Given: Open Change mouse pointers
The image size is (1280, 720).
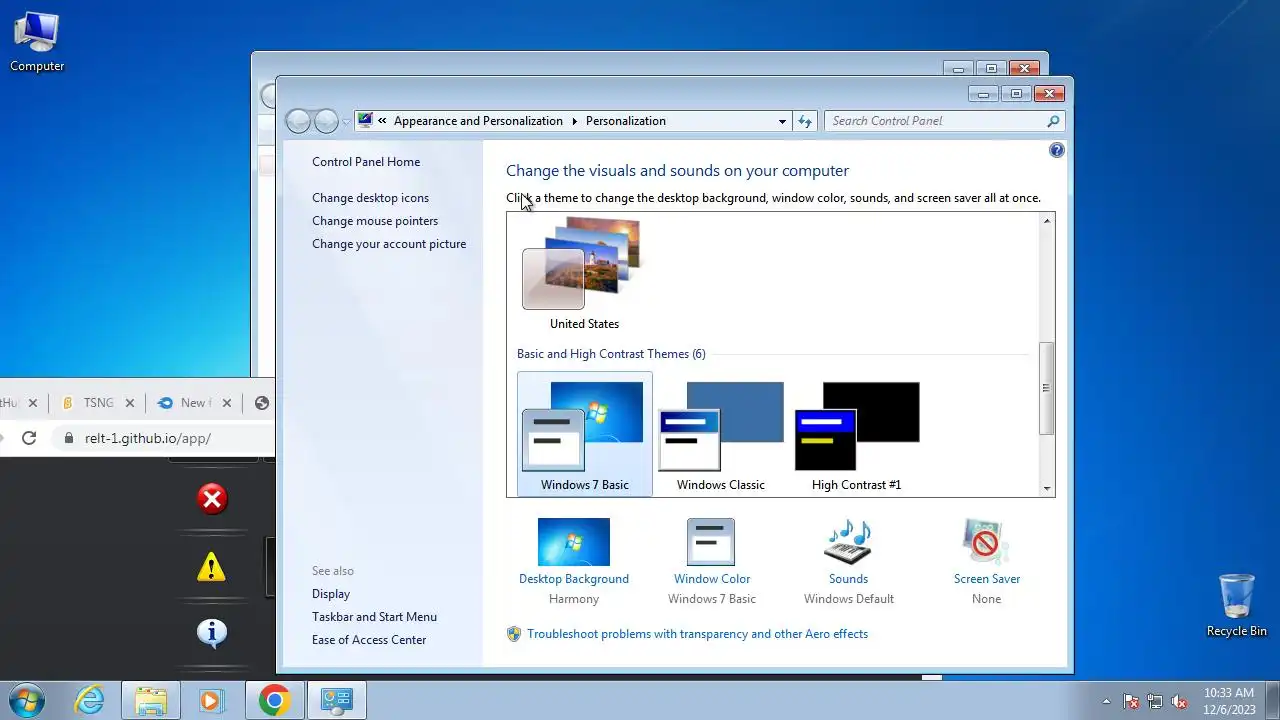Looking at the screenshot, I should (x=375, y=221).
